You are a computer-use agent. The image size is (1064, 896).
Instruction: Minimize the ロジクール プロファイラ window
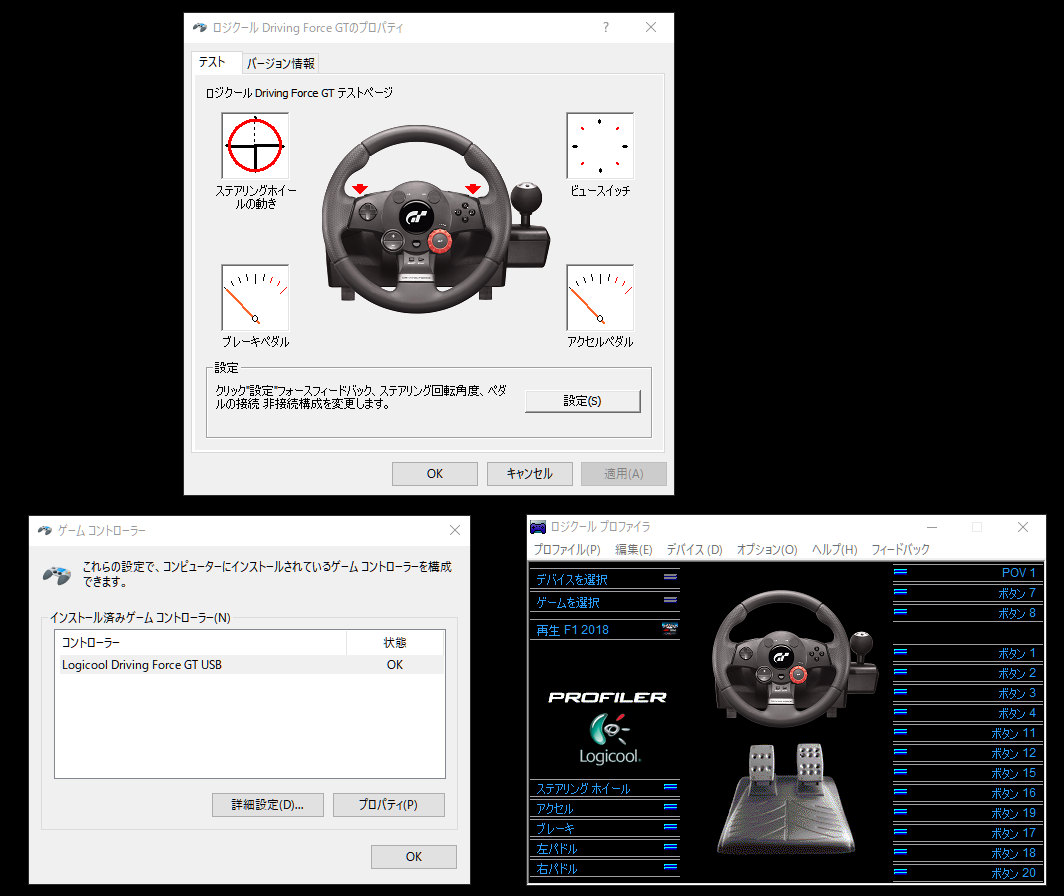tap(932, 527)
